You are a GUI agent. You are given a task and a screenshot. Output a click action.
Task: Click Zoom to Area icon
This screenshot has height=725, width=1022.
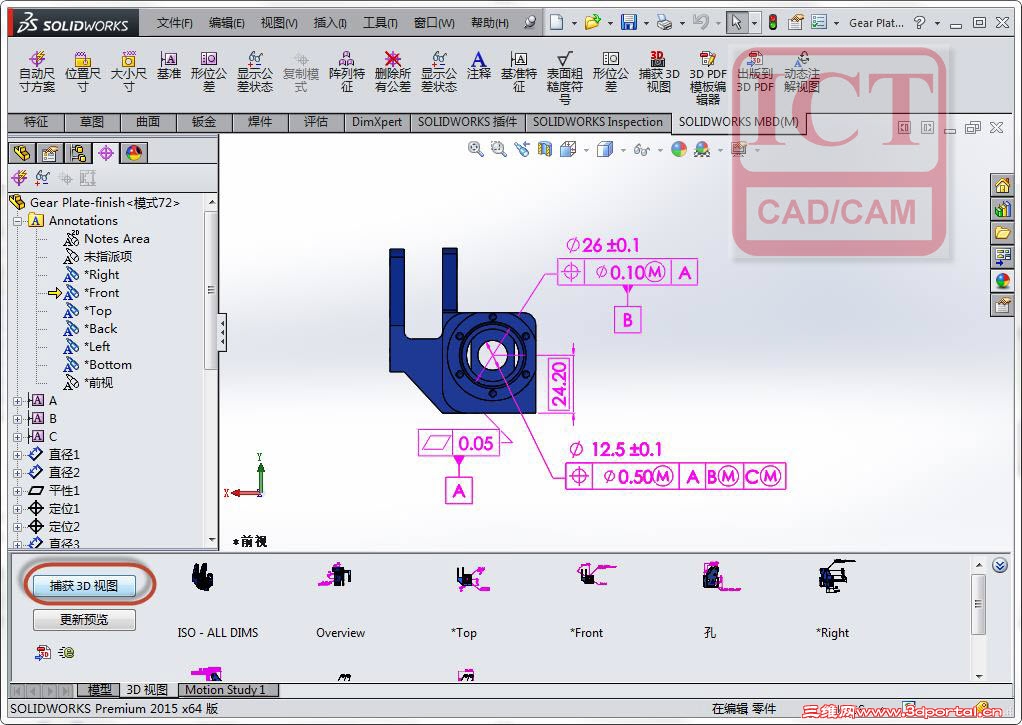[499, 149]
